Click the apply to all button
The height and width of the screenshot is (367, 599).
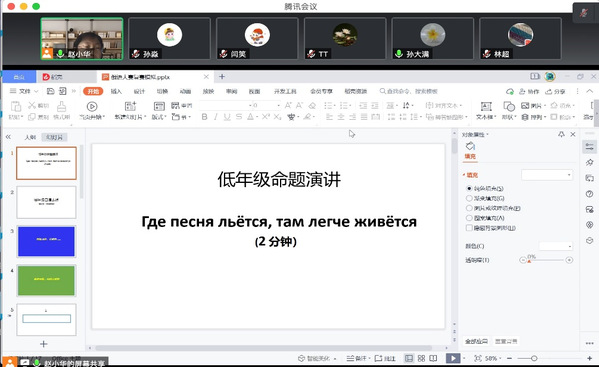tap(476, 341)
